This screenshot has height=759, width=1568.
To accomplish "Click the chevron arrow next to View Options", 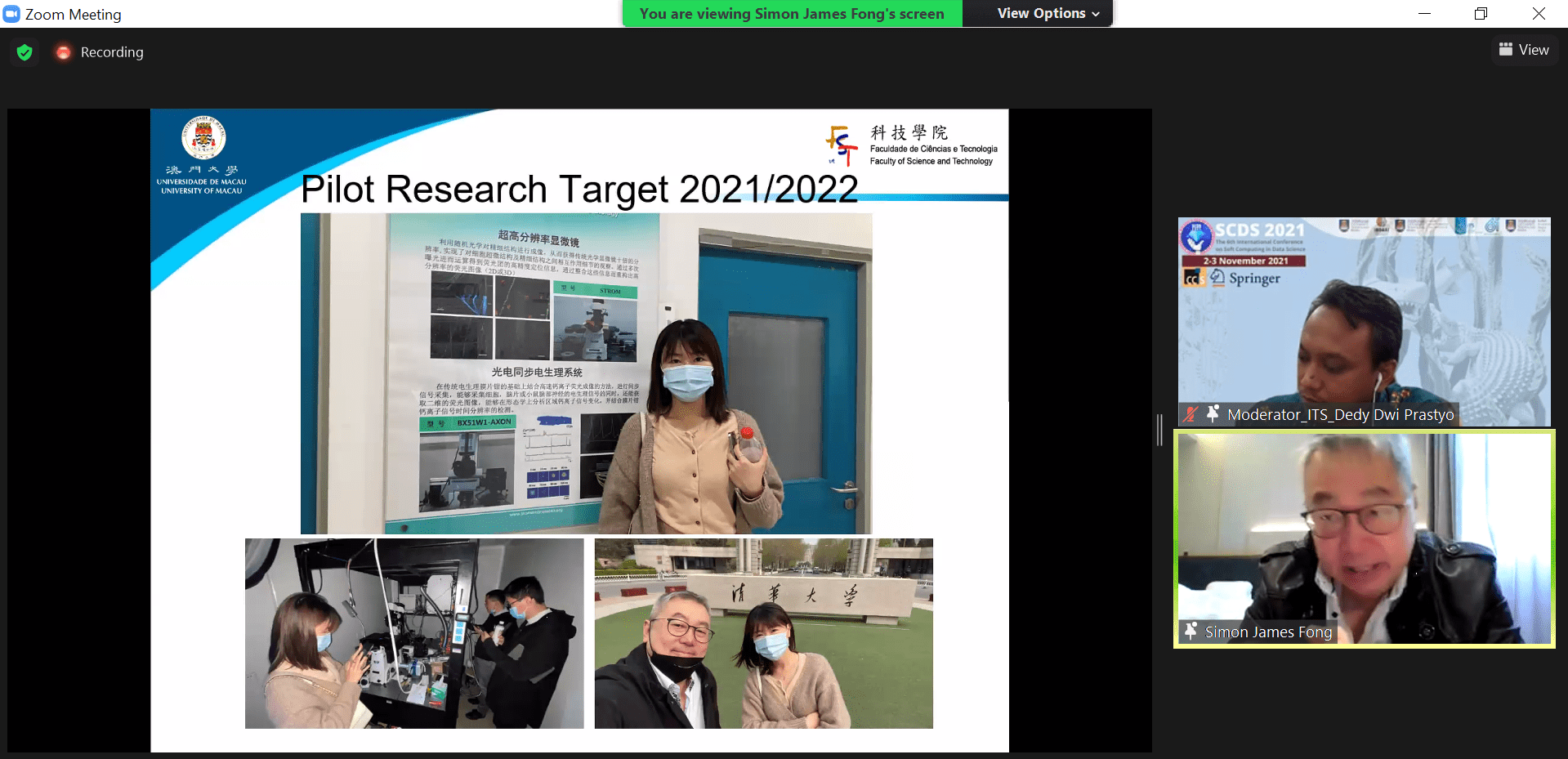I will (1096, 14).
